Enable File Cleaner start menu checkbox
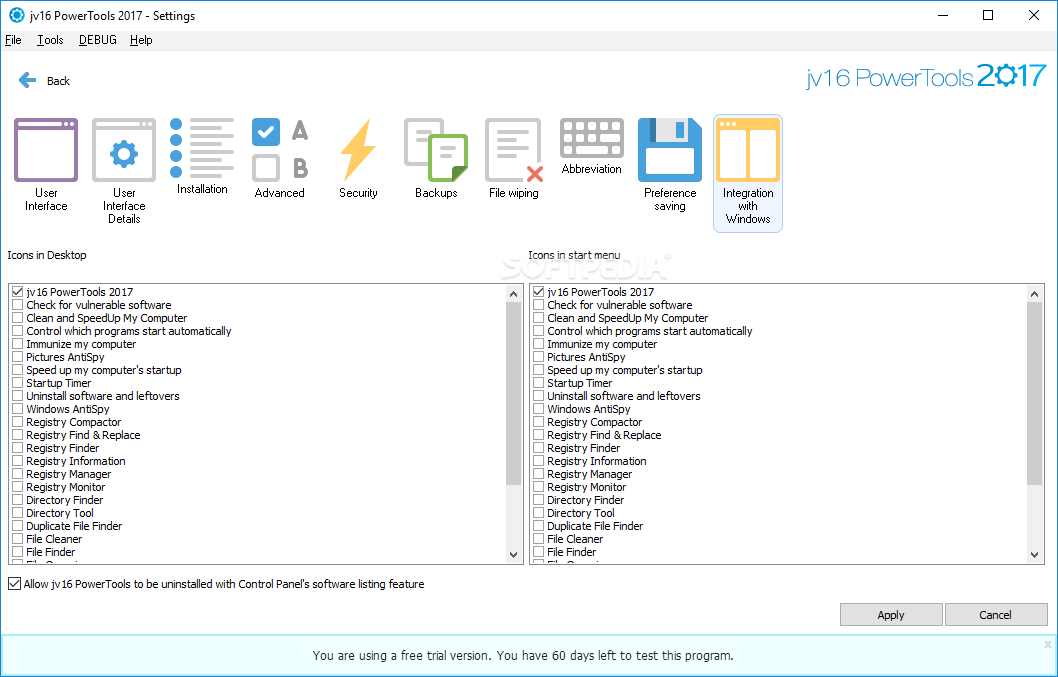Image resolution: width=1058 pixels, height=677 pixels. tap(538, 539)
